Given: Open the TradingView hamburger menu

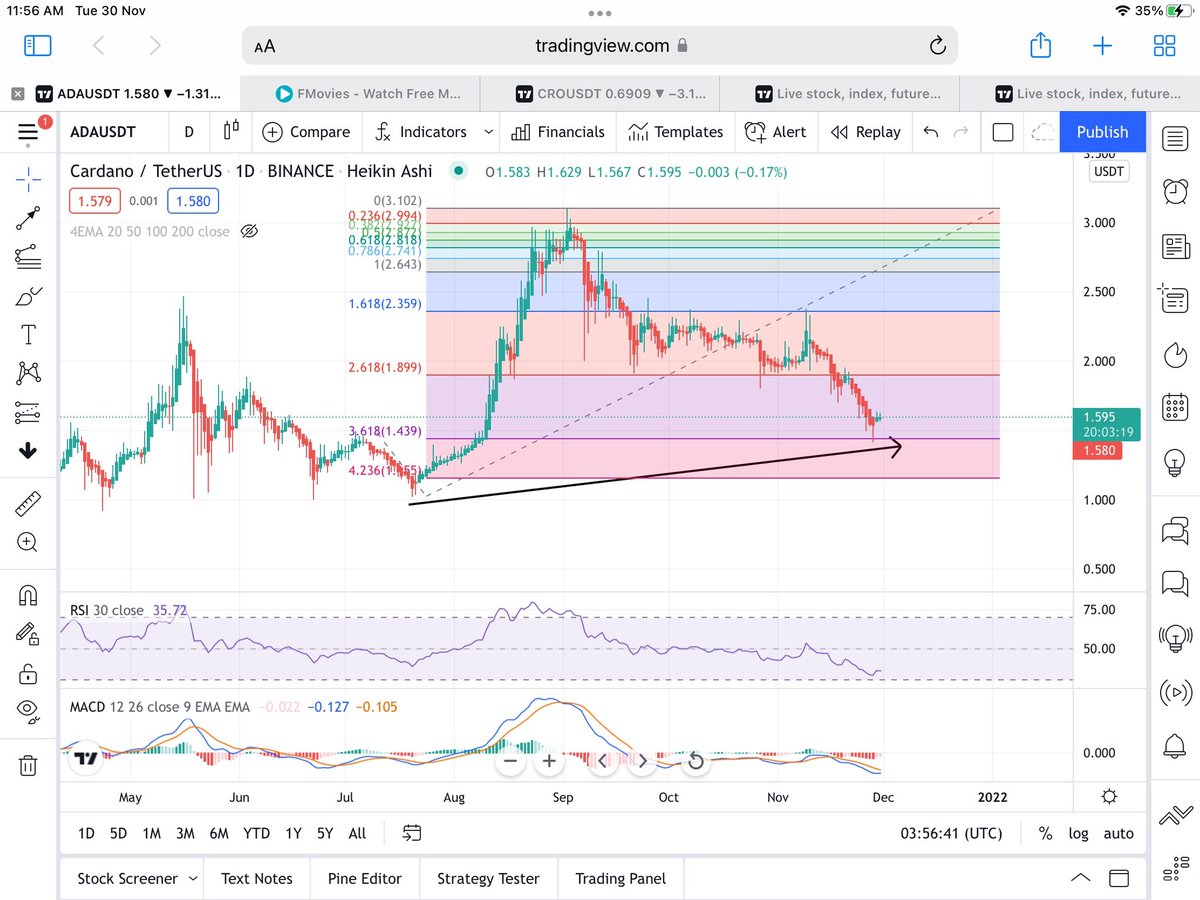Looking at the screenshot, I should tap(29, 131).
